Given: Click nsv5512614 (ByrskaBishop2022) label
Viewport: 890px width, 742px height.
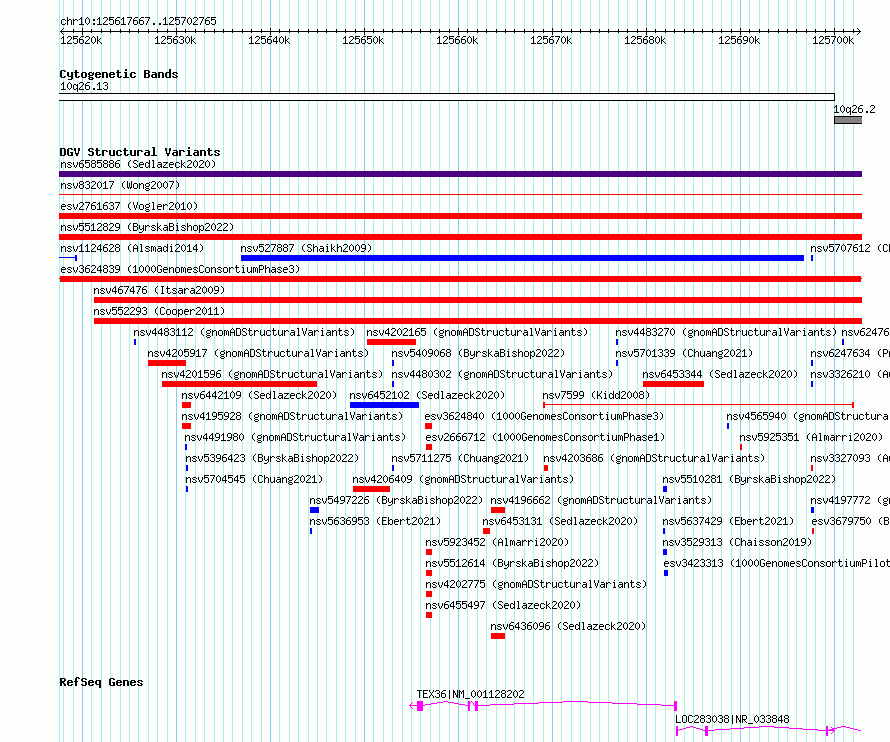Looking at the screenshot, I should [x=512, y=563].
